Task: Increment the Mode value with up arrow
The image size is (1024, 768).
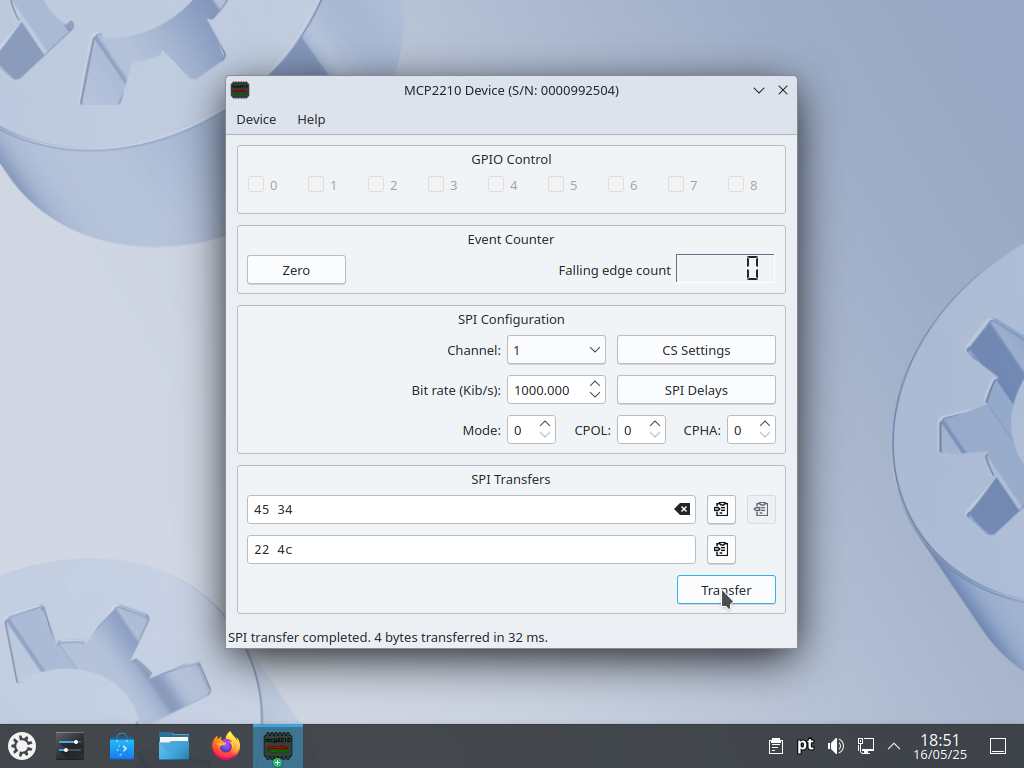Action: (544, 423)
